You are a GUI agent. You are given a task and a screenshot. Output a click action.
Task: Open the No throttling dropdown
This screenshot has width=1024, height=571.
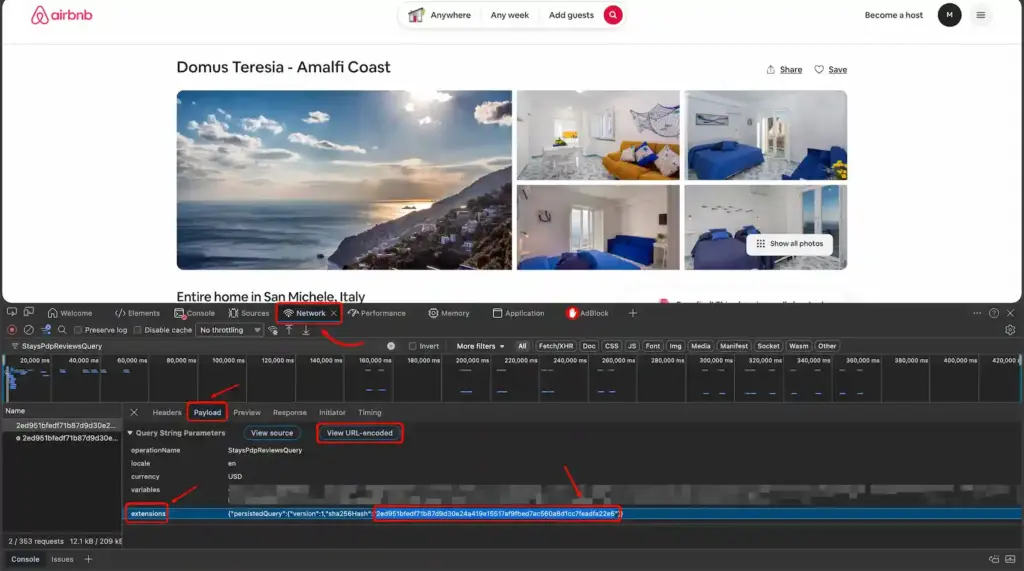click(229, 330)
